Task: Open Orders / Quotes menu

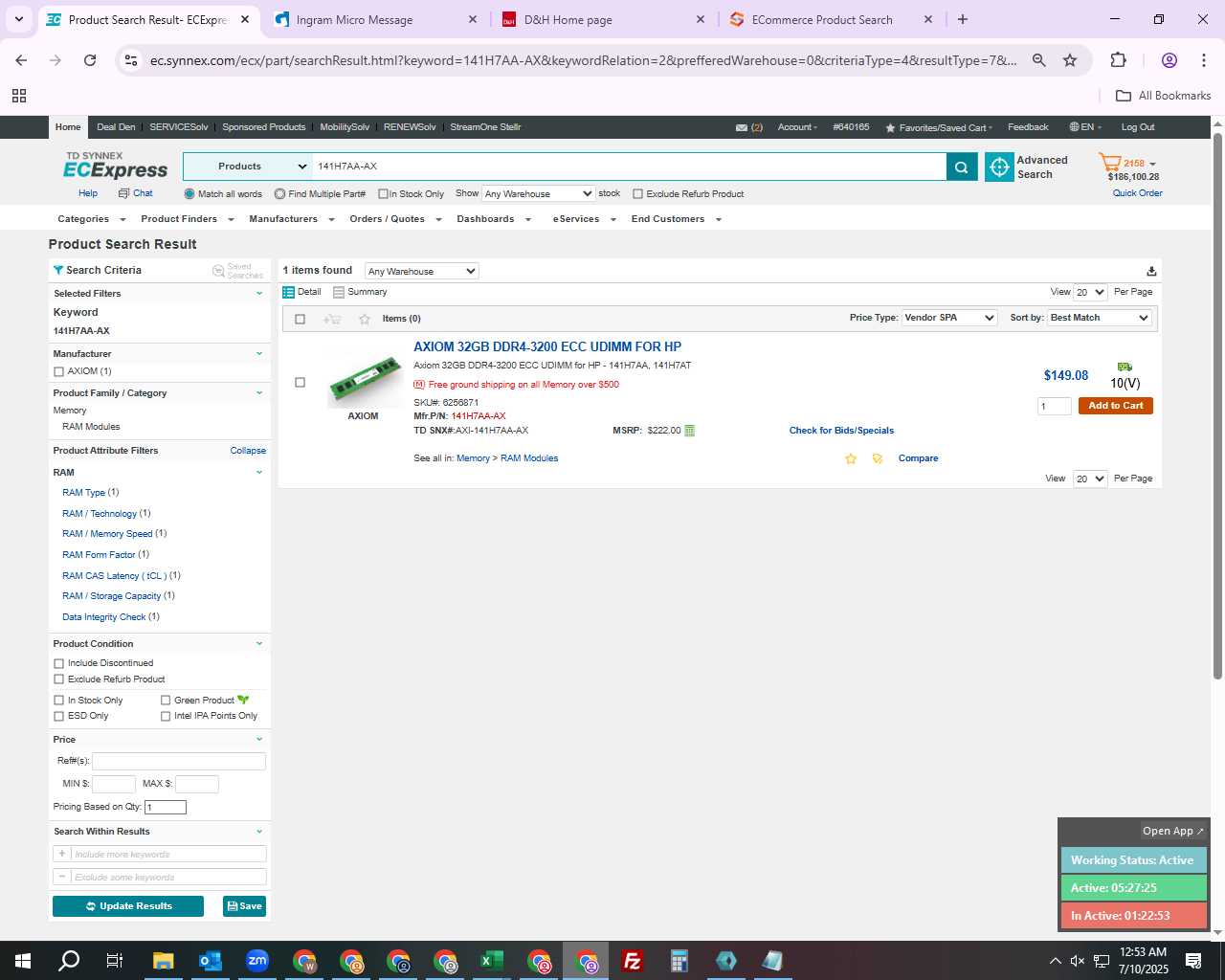Action: (x=395, y=219)
